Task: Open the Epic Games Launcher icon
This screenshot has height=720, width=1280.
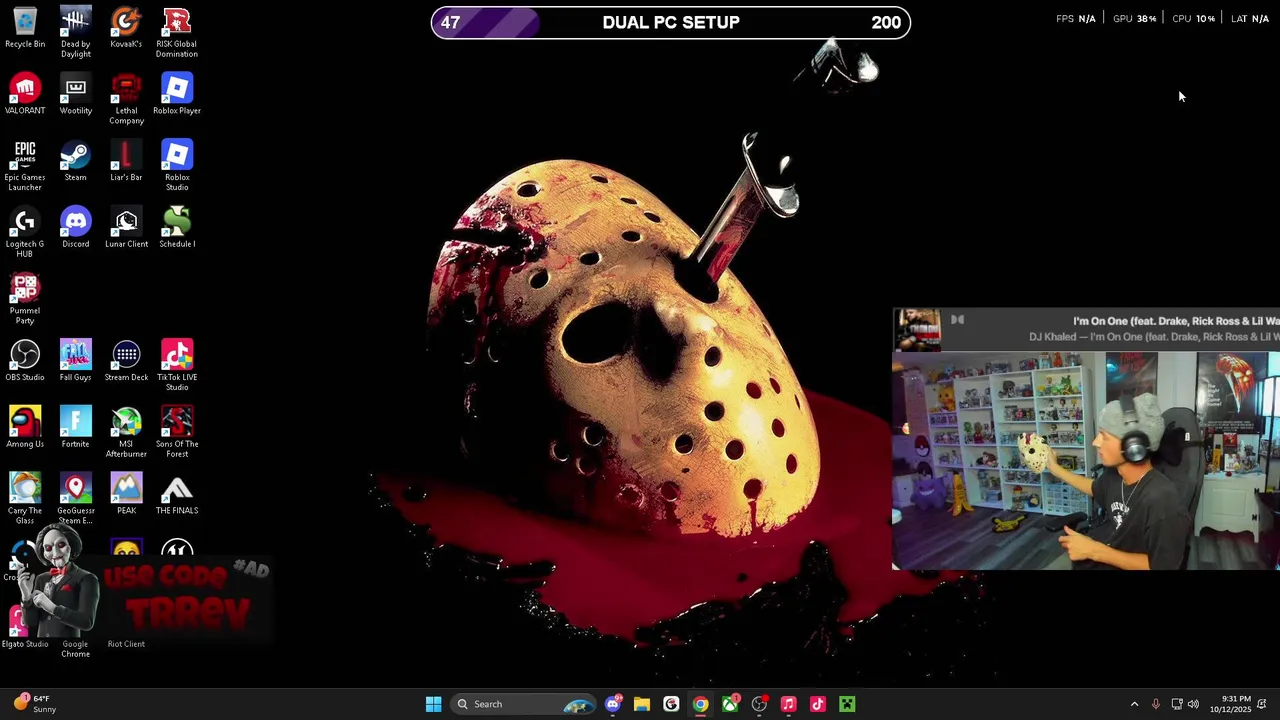Action: (x=25, y=165)
